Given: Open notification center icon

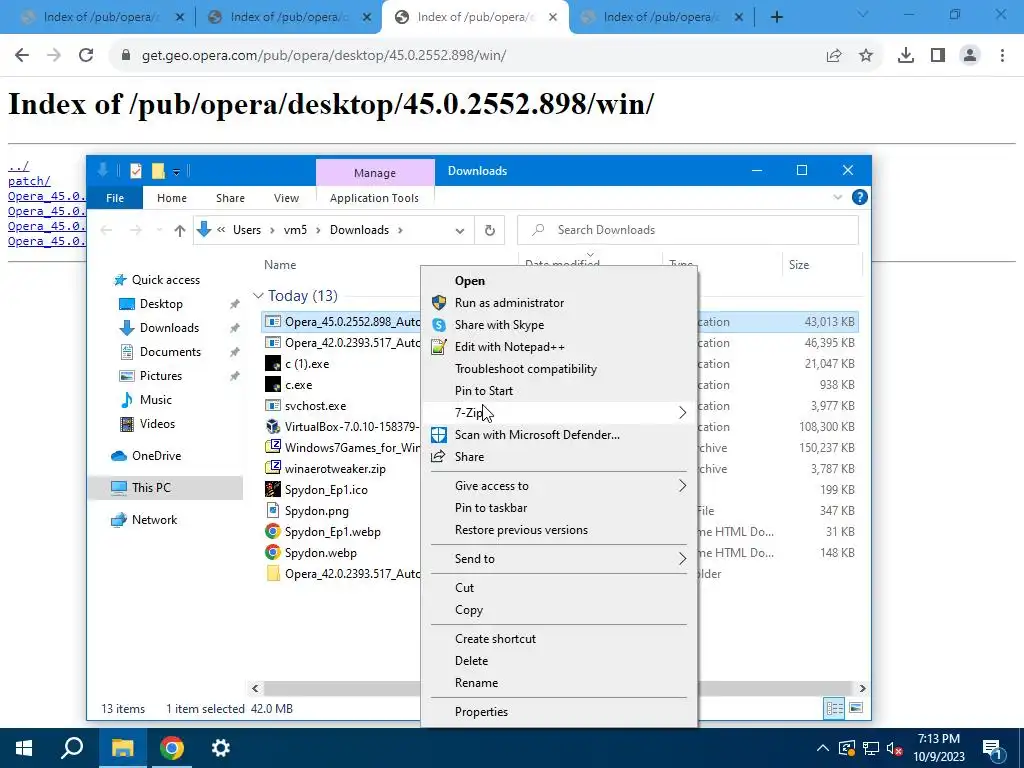Looking at the screenshot, I should [x=993, y=748].
